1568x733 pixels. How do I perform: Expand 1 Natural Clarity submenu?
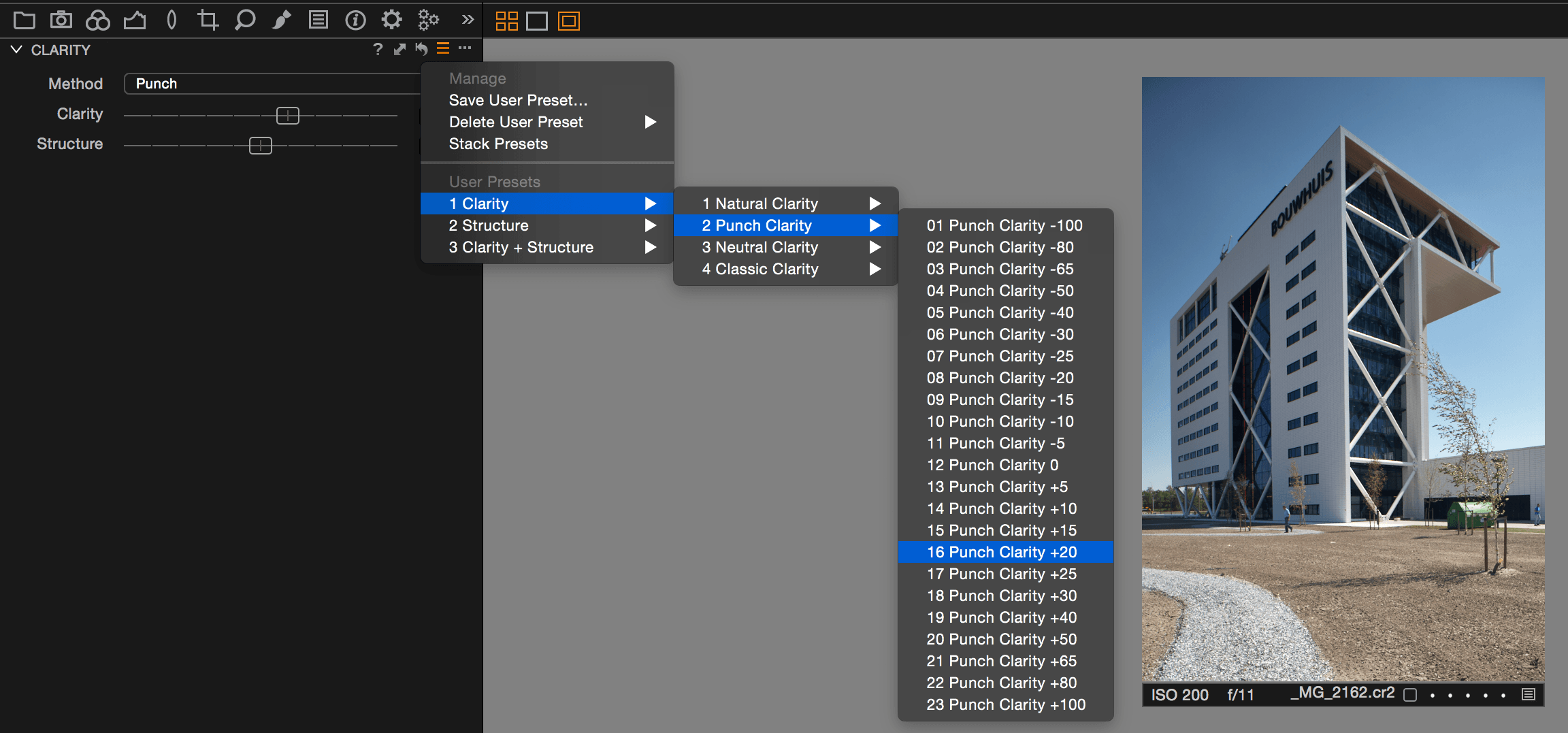[x=786, y=203]
